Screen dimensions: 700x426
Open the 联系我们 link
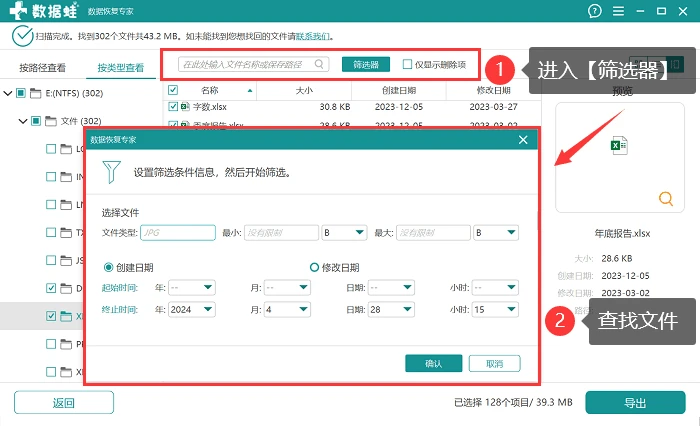313,36
